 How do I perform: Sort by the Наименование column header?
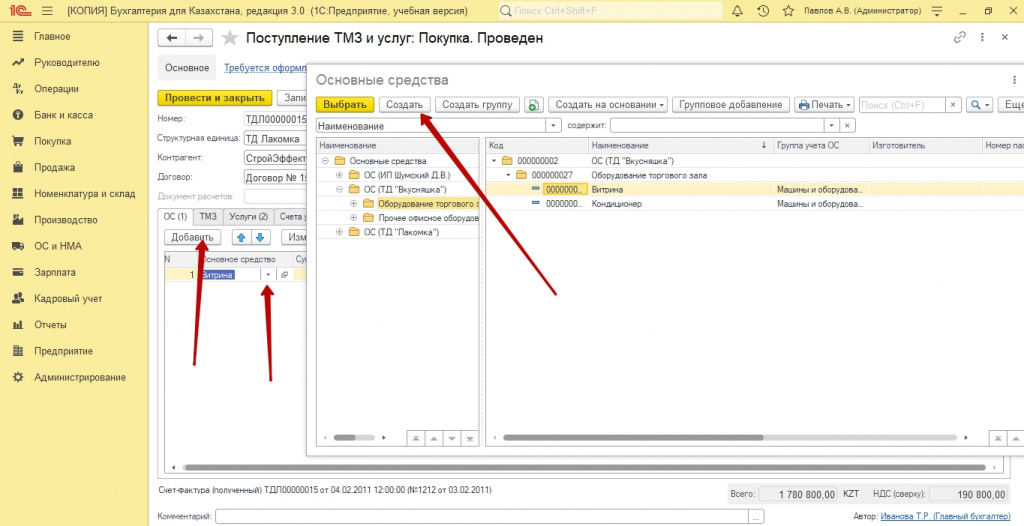click(x=680, y=146)
